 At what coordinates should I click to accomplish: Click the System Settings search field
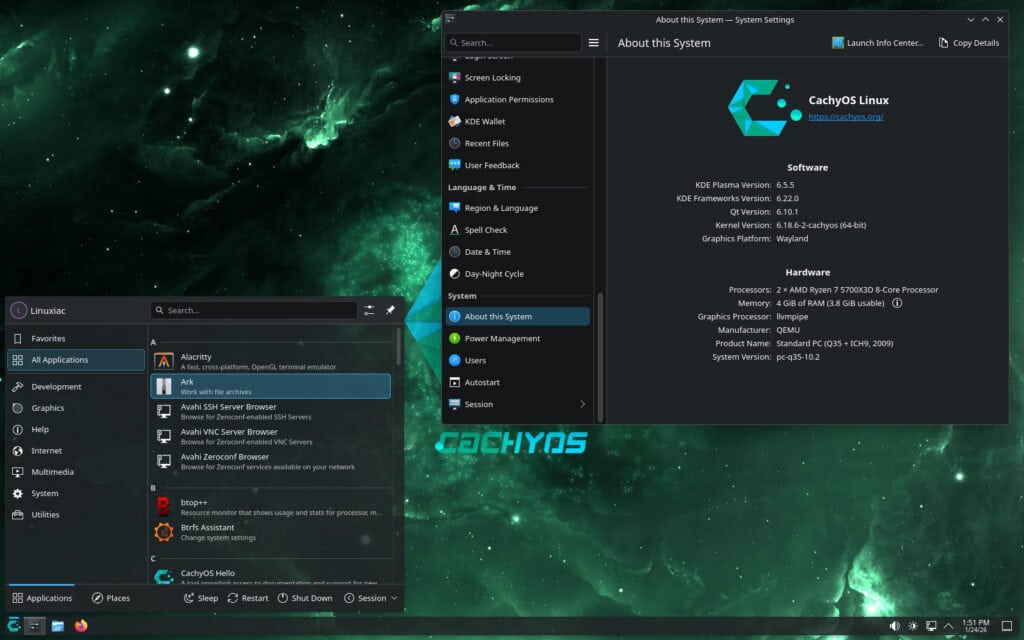(x=513, y=43)
